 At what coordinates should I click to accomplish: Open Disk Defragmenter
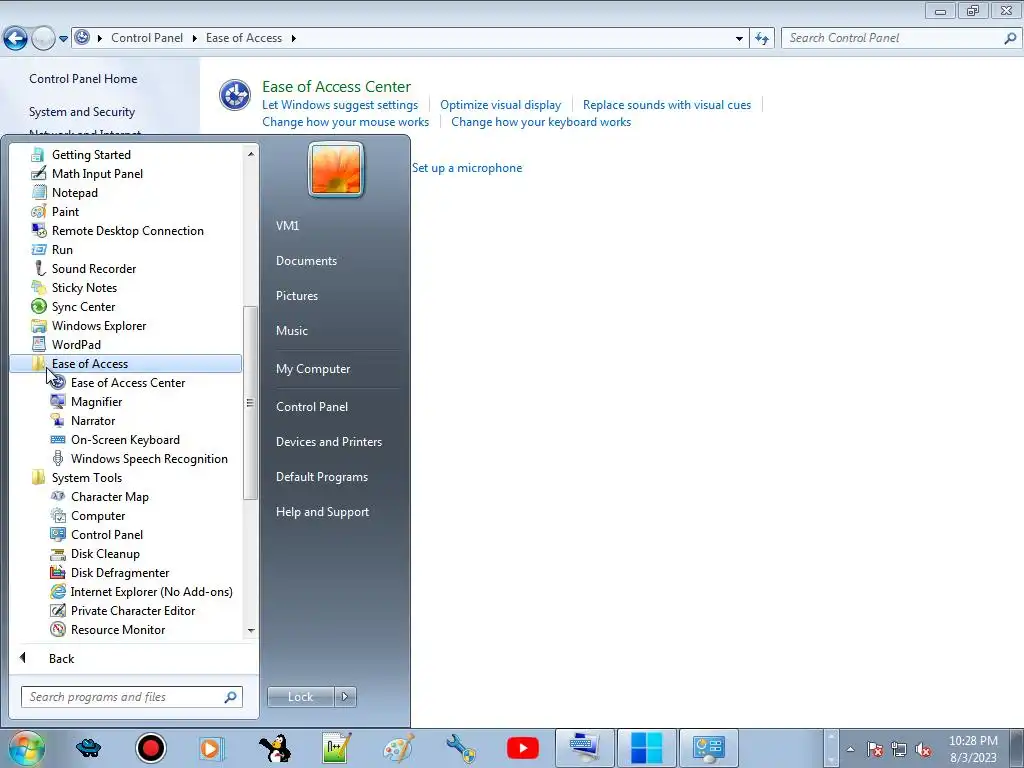(x=120, y=572)
